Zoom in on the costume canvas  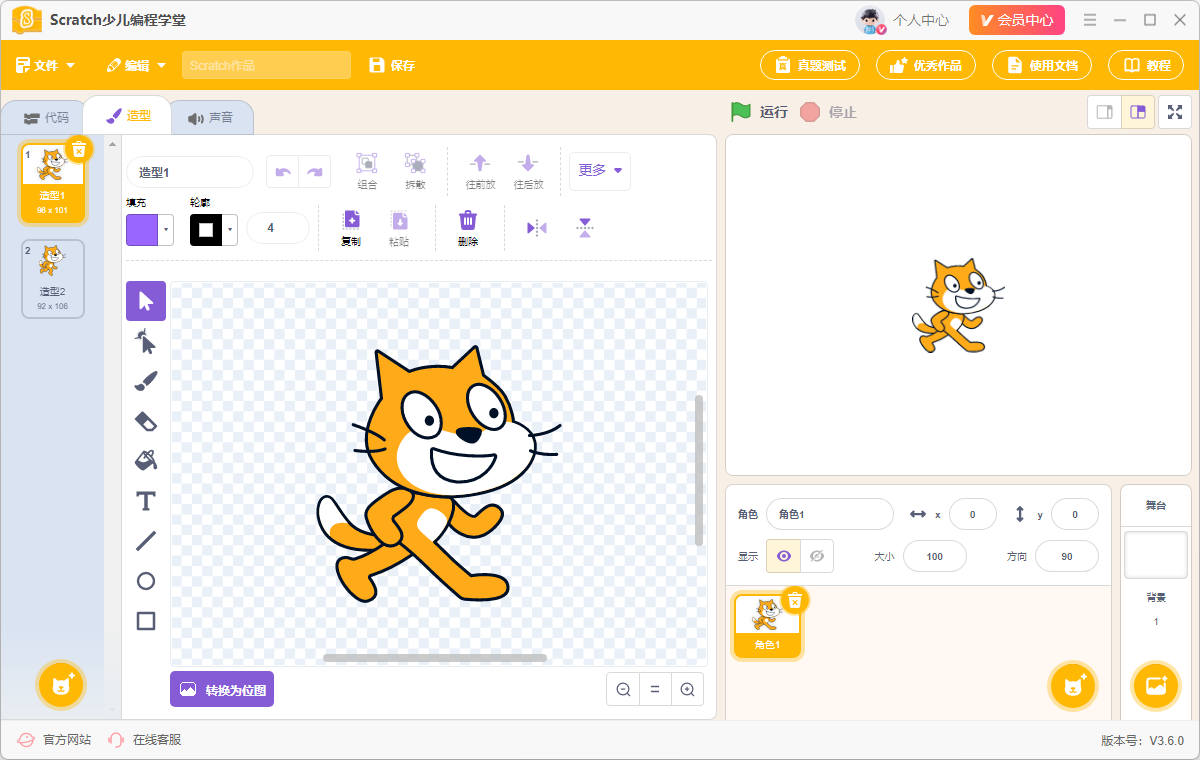coord(687,689)
